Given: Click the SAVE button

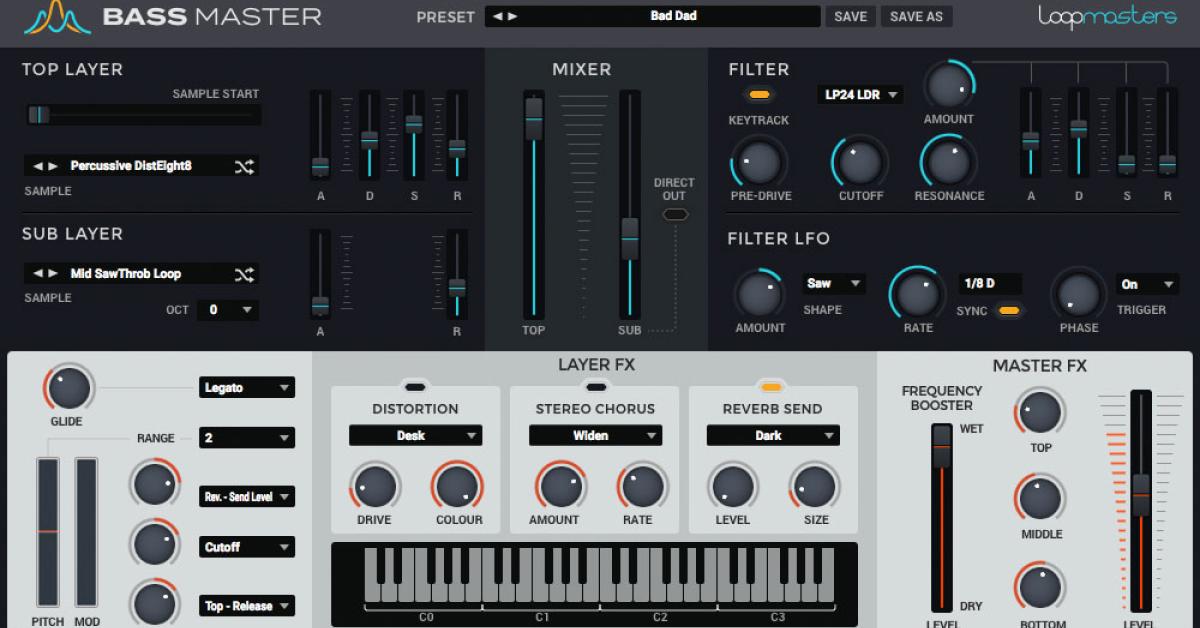Looking at the screenshot, I should [x=849, y=16].
